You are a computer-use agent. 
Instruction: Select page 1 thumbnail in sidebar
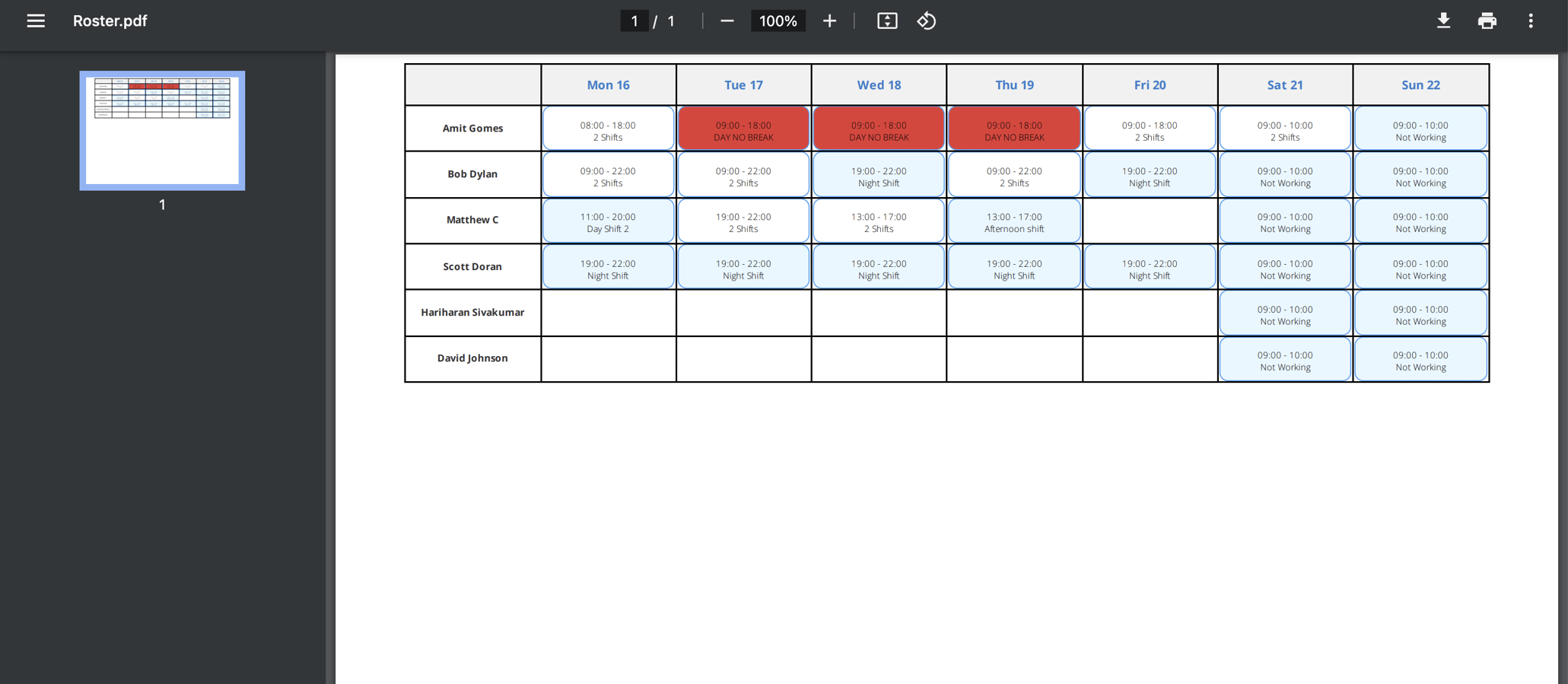tap(162, 130)
